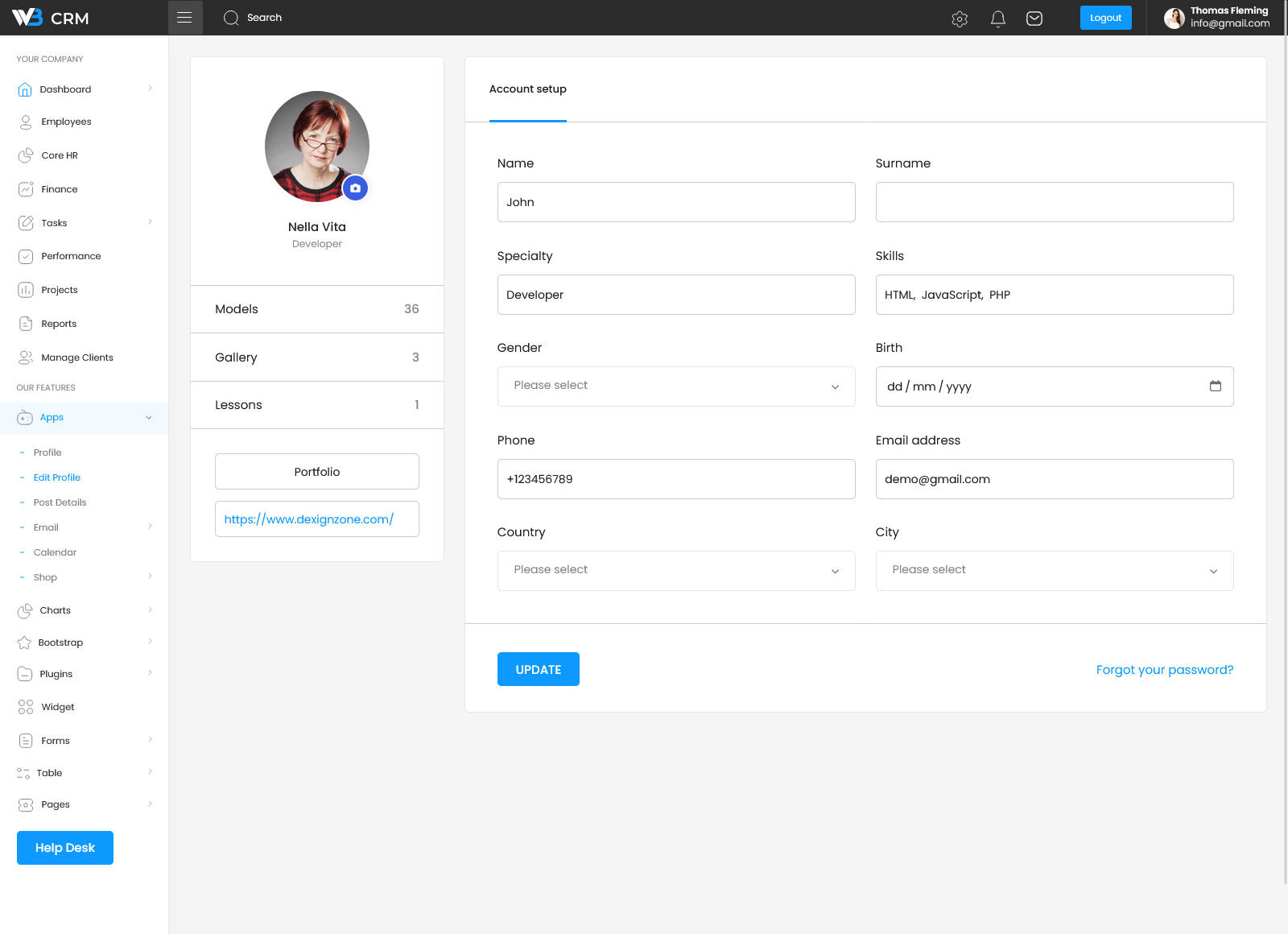The image size is (1288, 934).
Task: Click the Logout button
Action: point(1105,18)
